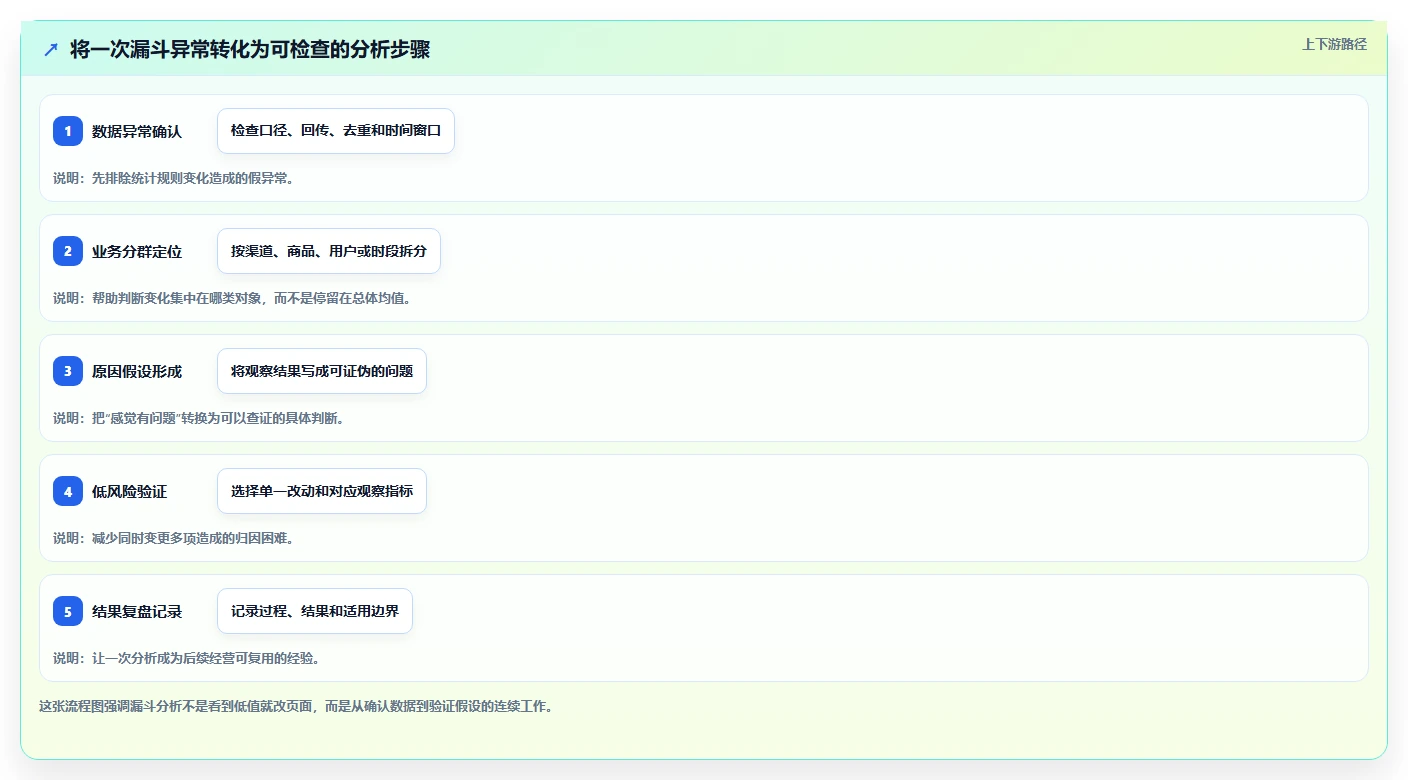Click the number 1 step badge
The height and width of the screenshot is (780, 1408).
(x=68, y=131)
